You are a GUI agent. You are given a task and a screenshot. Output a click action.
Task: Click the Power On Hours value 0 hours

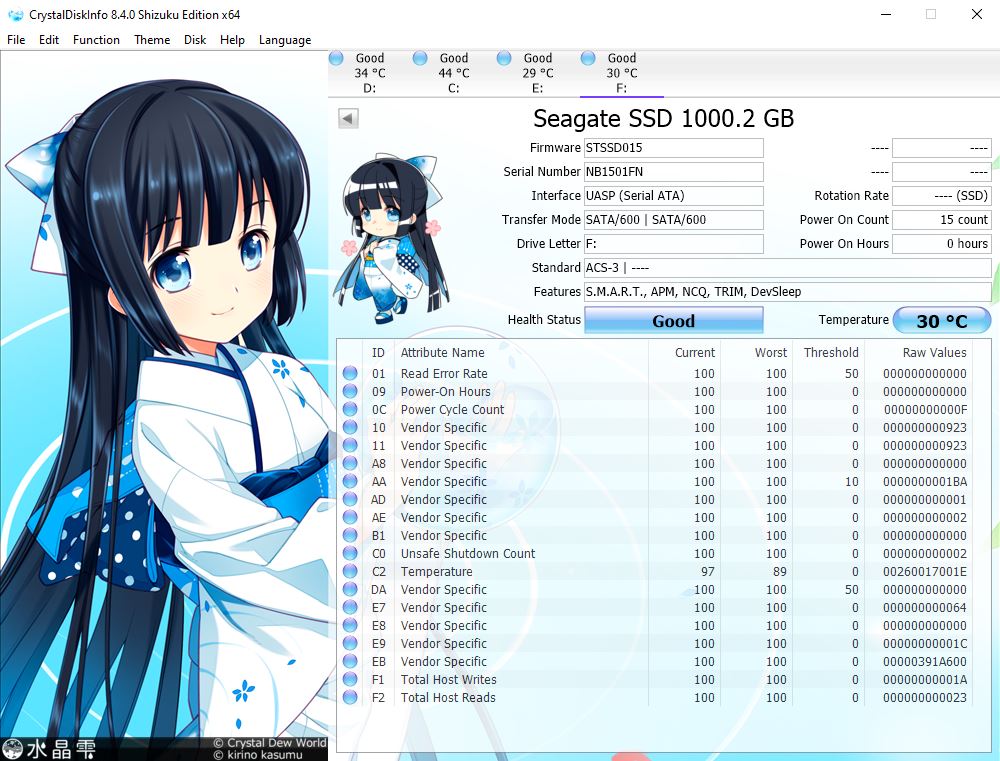941,244
